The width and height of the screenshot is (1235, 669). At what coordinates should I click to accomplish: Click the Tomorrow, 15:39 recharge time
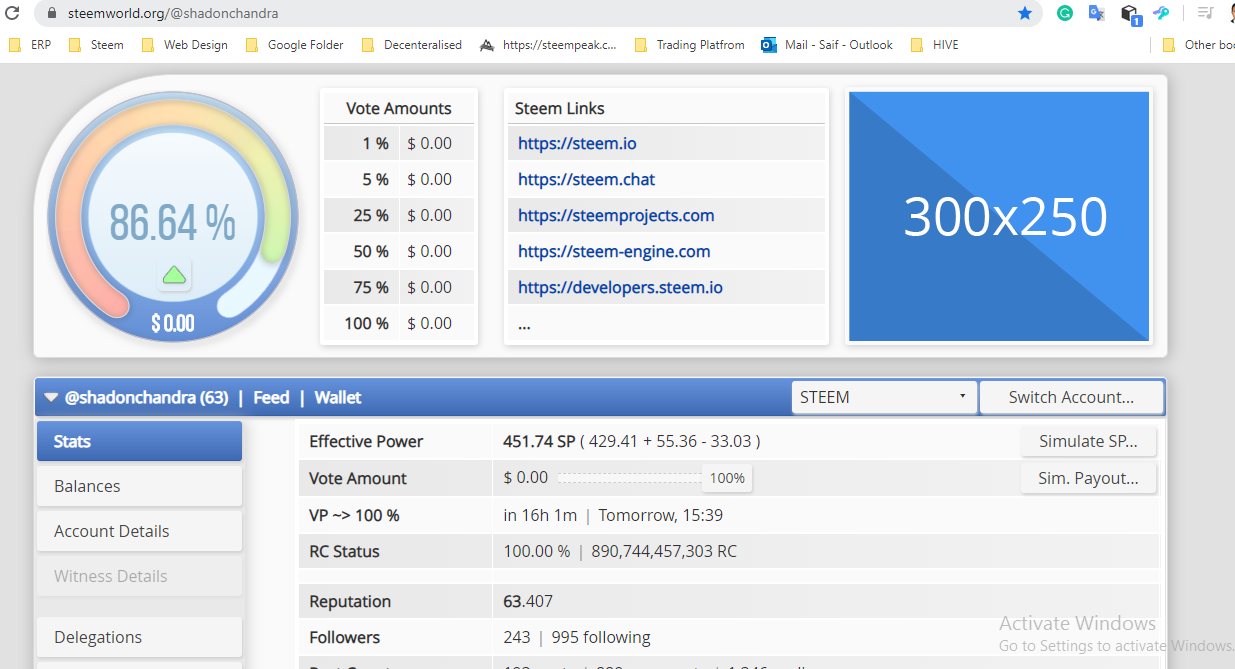661,515
